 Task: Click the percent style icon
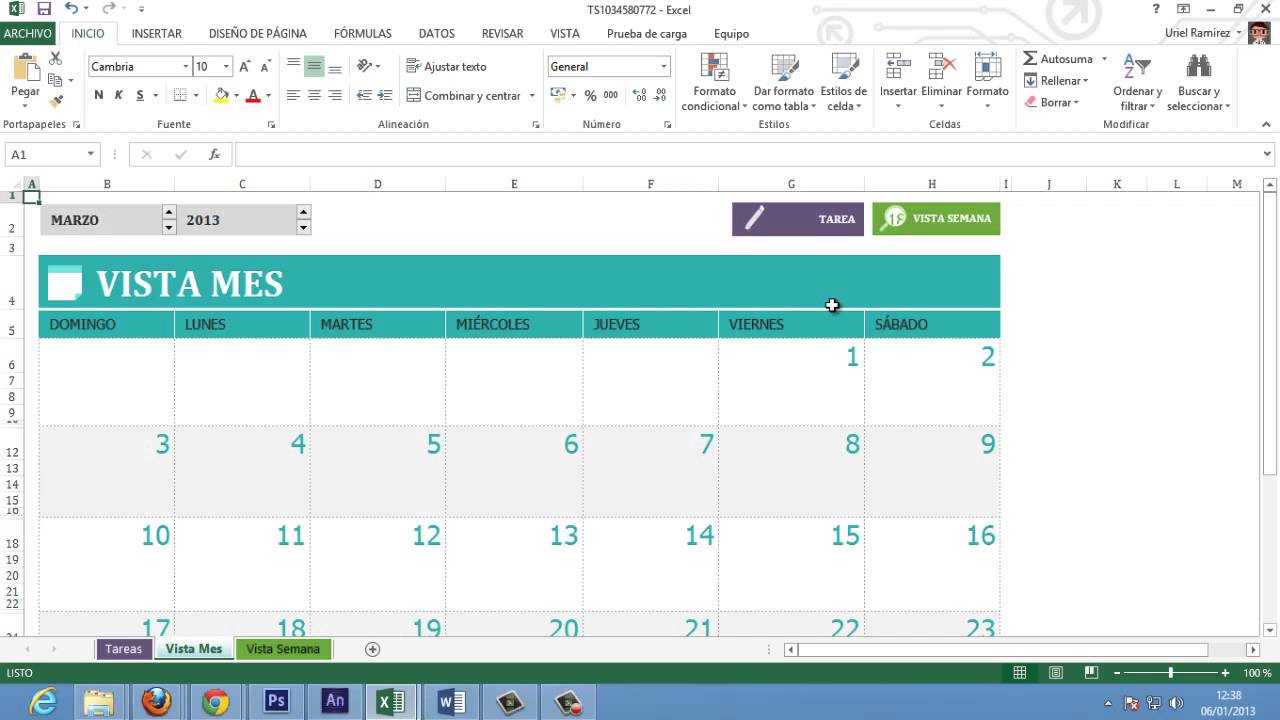coord(590,95)
